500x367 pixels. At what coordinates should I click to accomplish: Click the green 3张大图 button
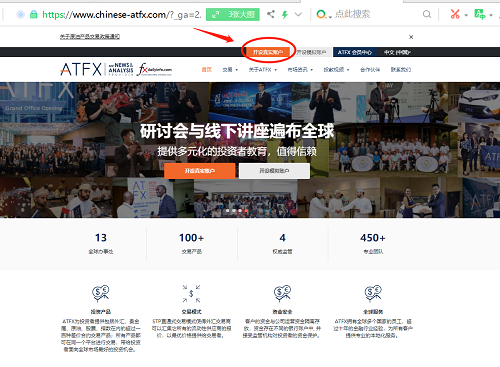click(x=233, y=14)
